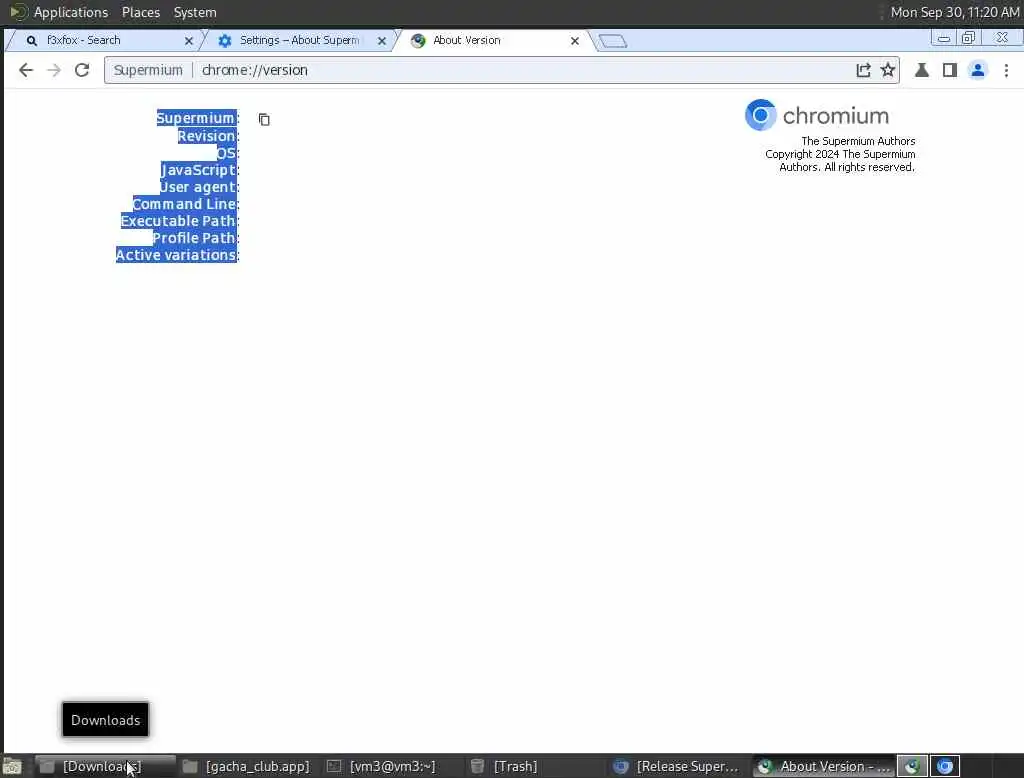1024x778 pixels.
Task: Click the taskbar icon left of the blue Chromium icon
Action: [912, 766]
